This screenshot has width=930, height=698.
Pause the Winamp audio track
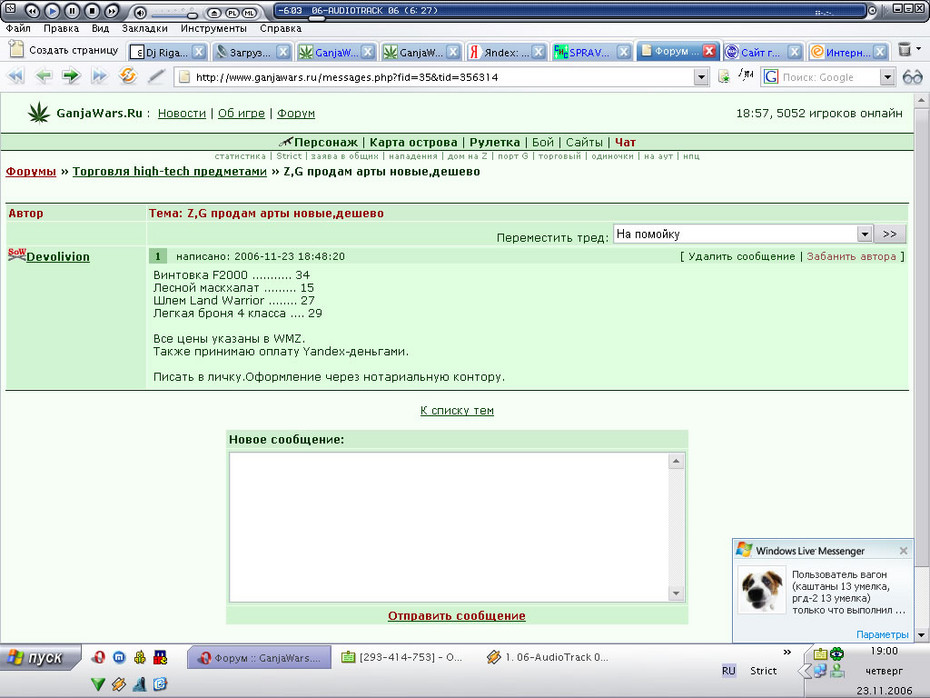click(x=72, y=11)
